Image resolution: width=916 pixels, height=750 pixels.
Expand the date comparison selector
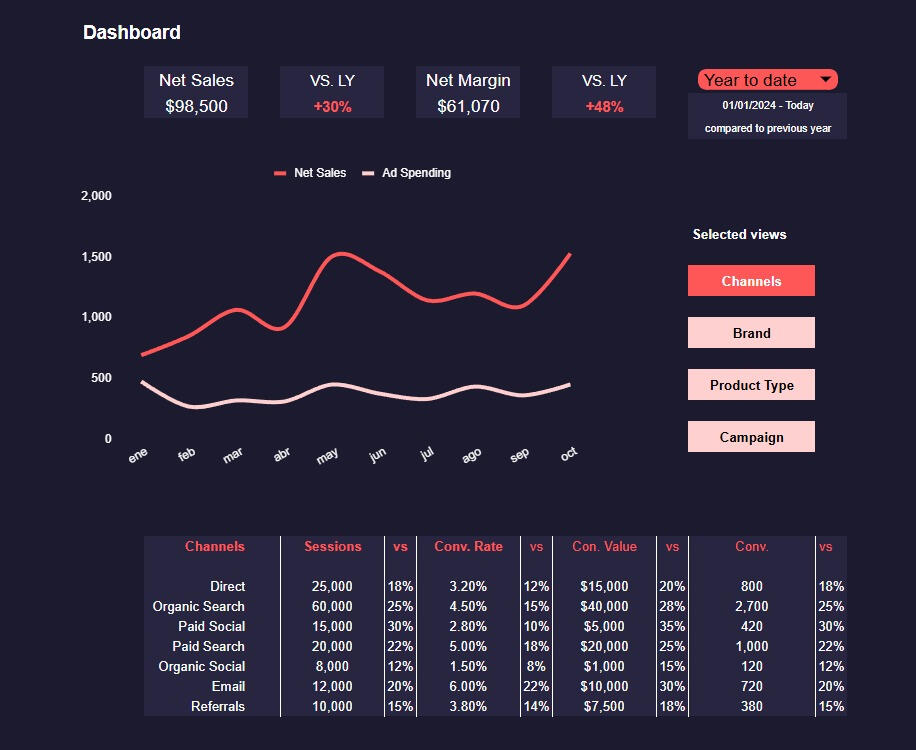[x=766, y=79]
